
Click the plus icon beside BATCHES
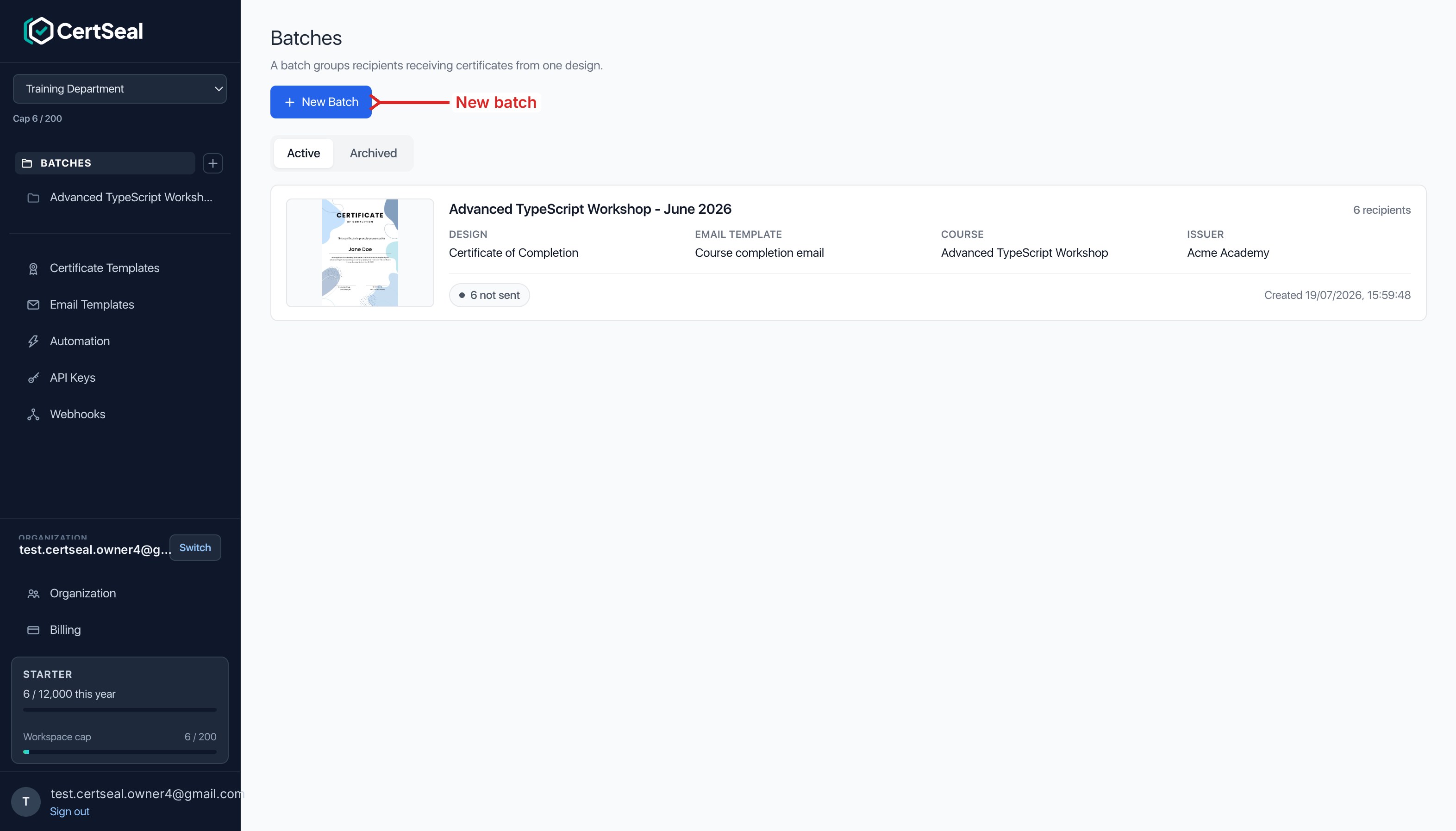(213, 163)
